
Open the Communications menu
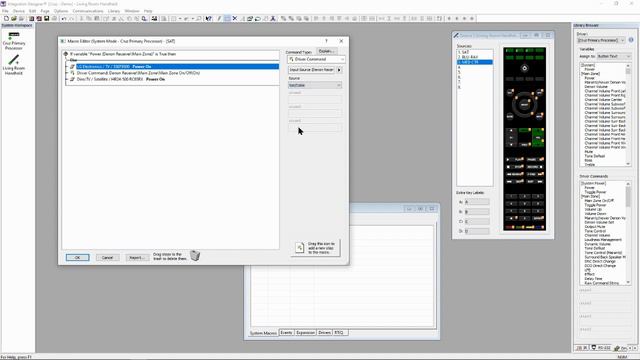coord(88,11)
